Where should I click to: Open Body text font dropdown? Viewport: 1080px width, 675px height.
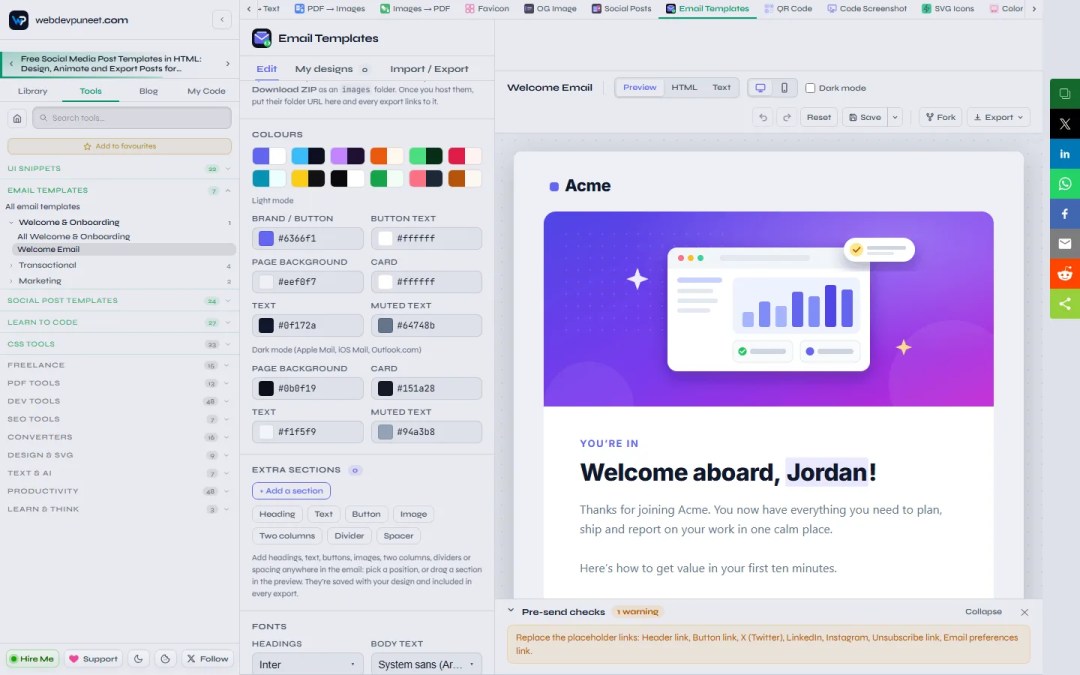[426, 664]
